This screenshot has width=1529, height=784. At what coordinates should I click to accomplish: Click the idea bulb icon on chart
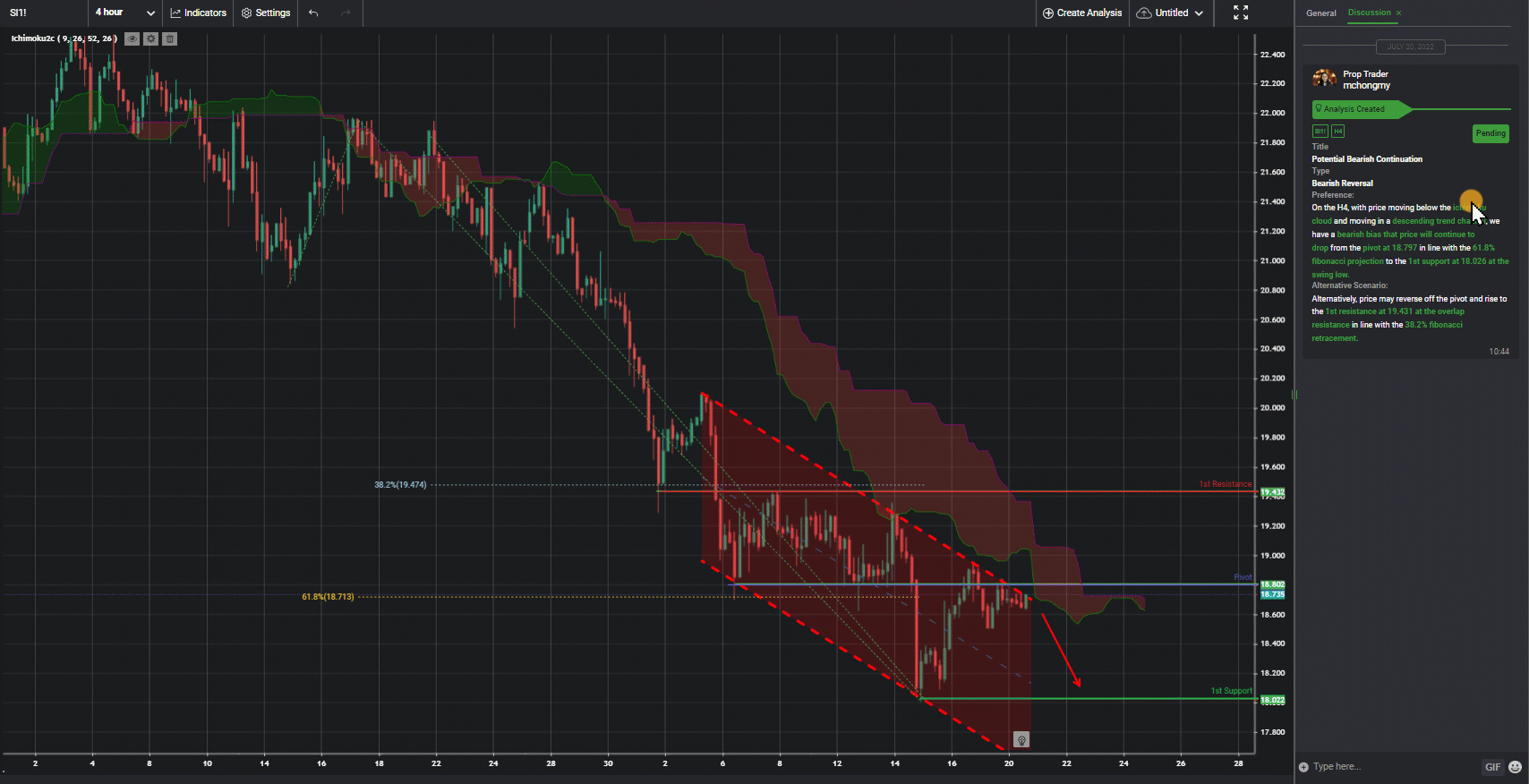[1021, 740]
